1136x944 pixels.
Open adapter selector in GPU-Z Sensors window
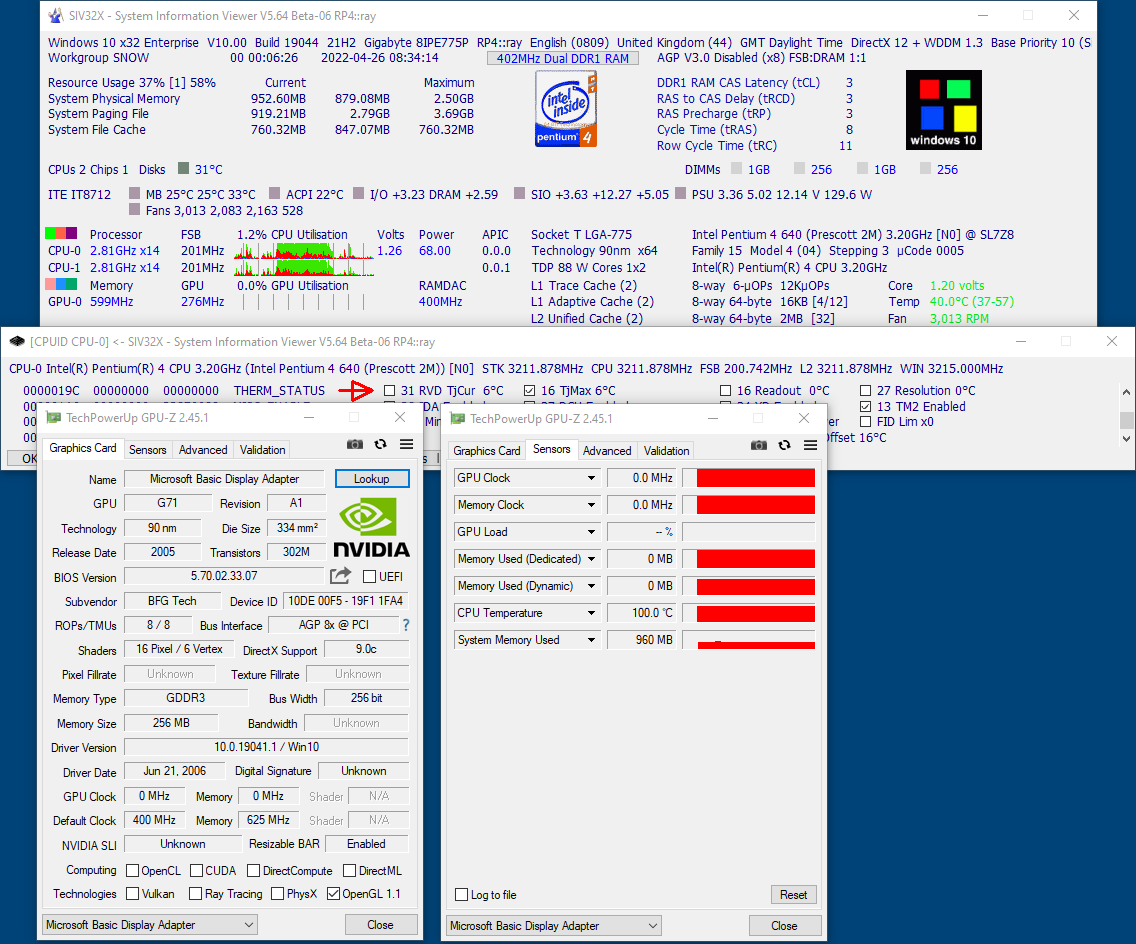(x=554, y=925)
